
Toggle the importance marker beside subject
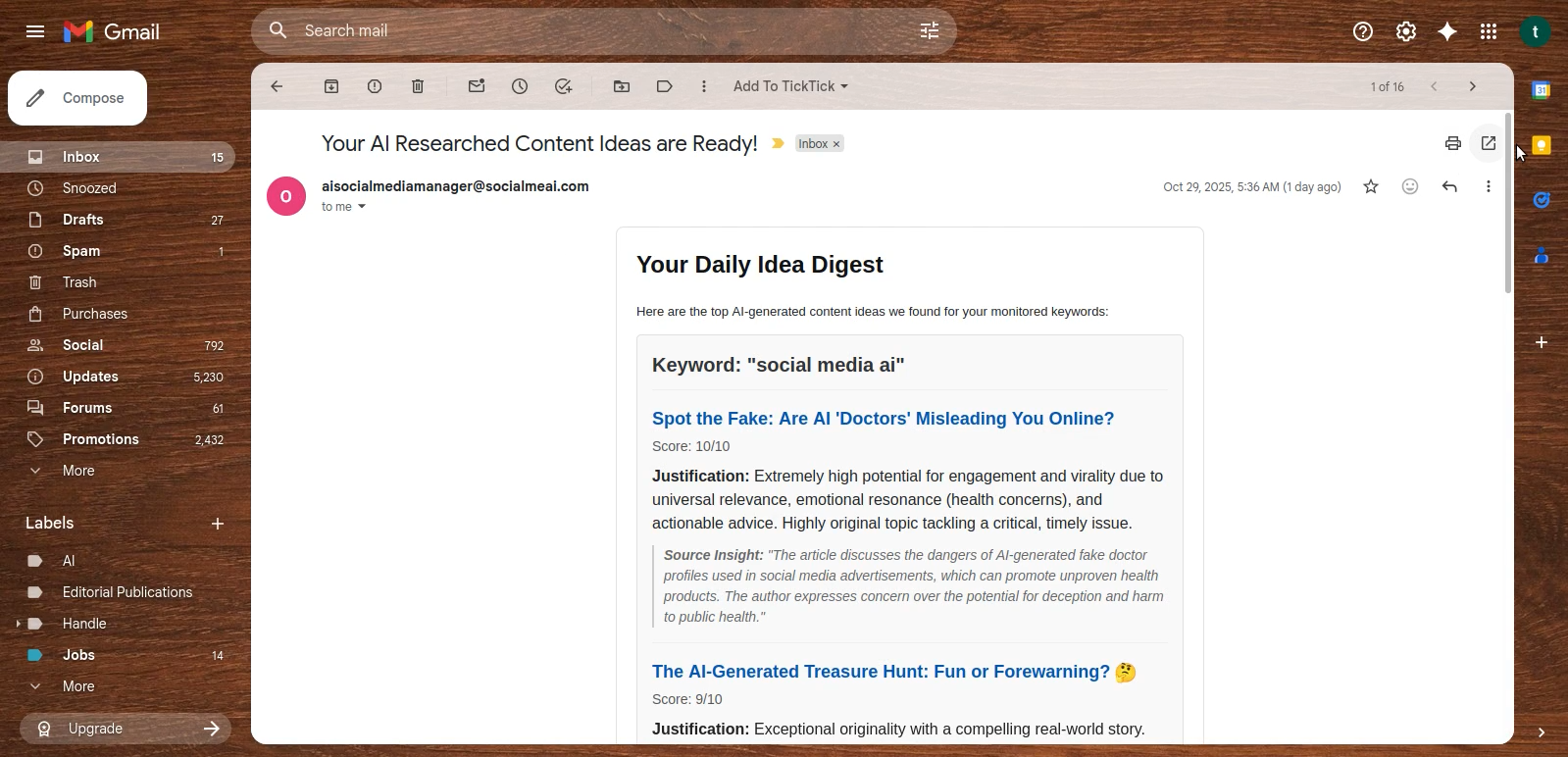coord(778,144)
